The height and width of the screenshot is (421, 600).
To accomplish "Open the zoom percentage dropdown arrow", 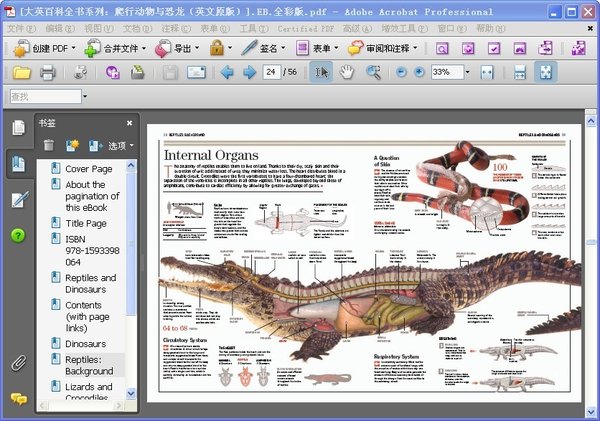I will [467, 72].
